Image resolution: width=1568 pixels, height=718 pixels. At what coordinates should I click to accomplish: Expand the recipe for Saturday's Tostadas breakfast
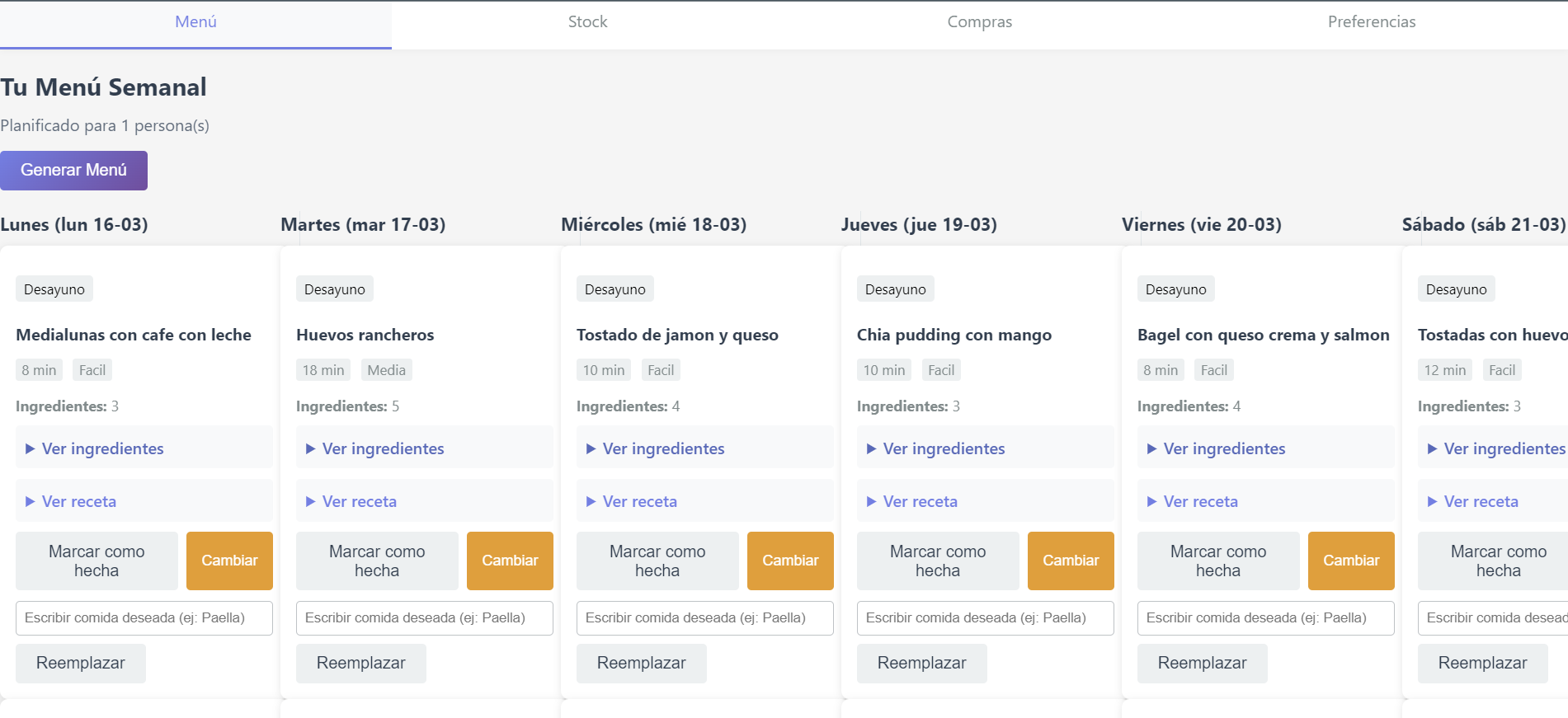pyautogui.click(x=1481, y=501)
